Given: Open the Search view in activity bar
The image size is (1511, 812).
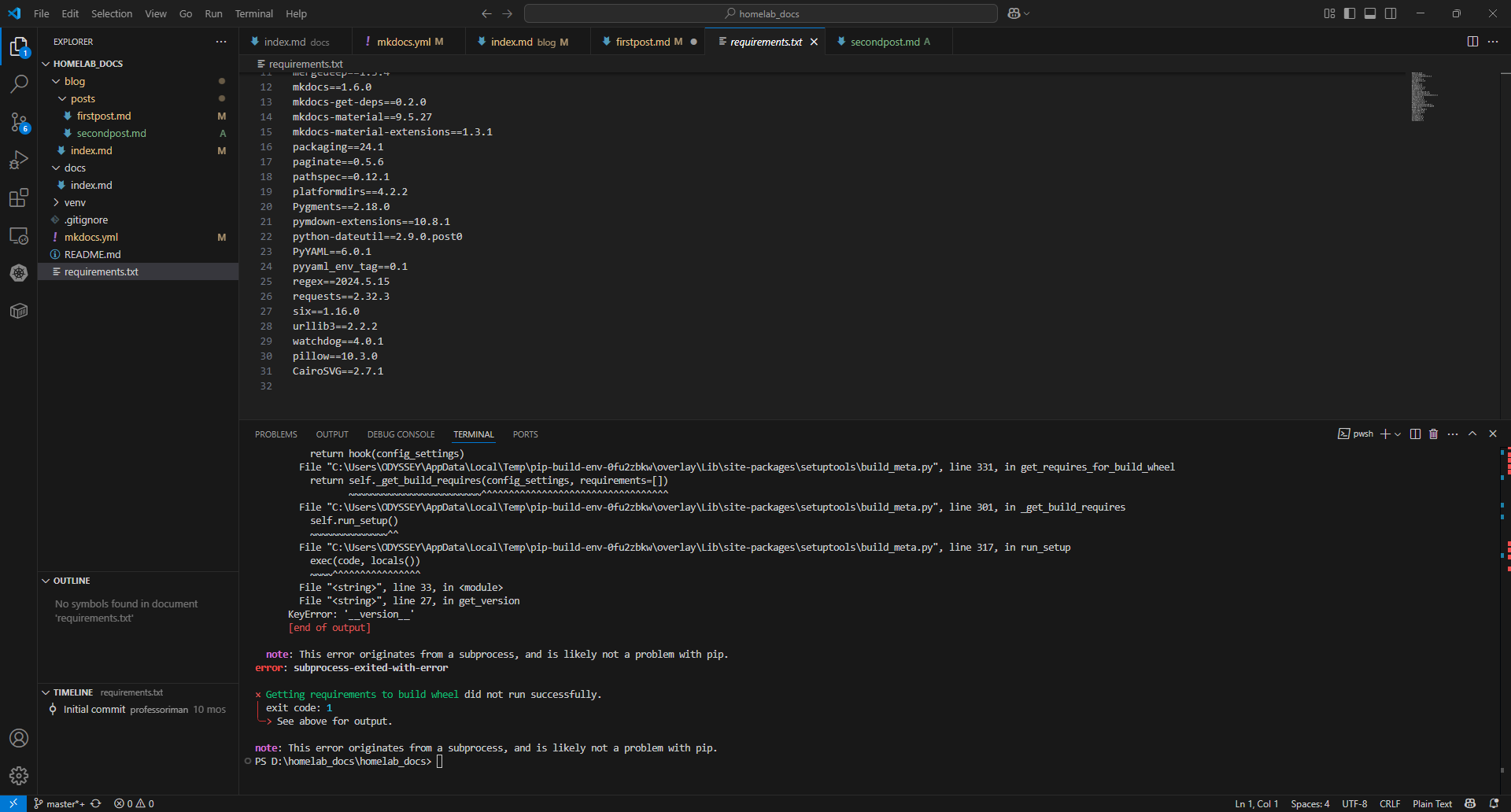Looking at the screenshot, I should [19, 83].
